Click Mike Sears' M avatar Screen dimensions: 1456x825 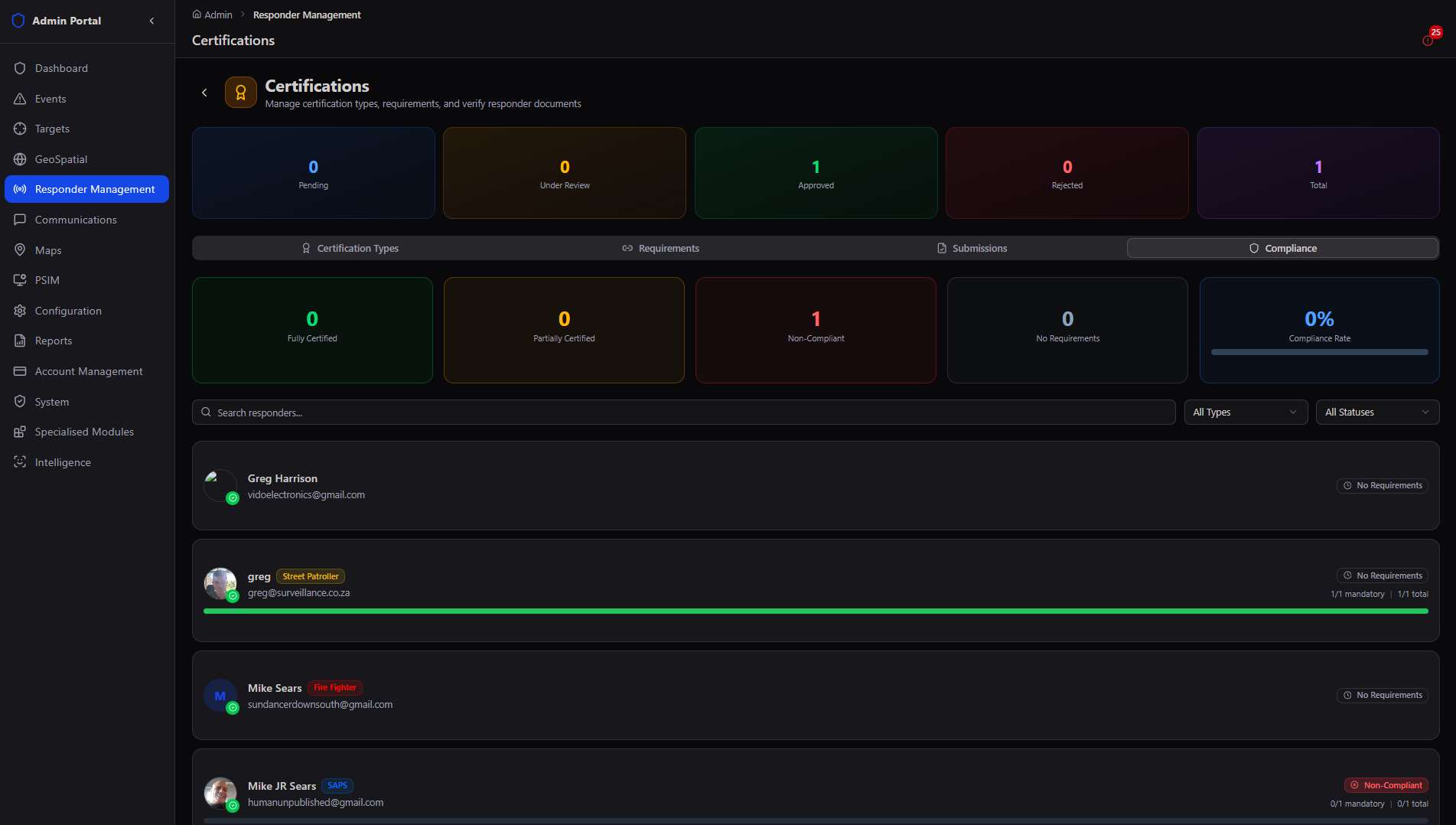tap(220, 696)
